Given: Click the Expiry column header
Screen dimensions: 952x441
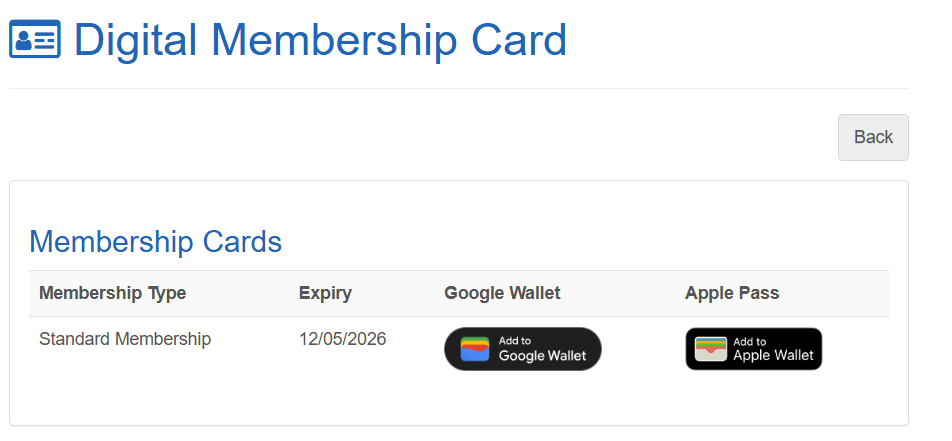Looking at the screenshot, I should (325, 294).
